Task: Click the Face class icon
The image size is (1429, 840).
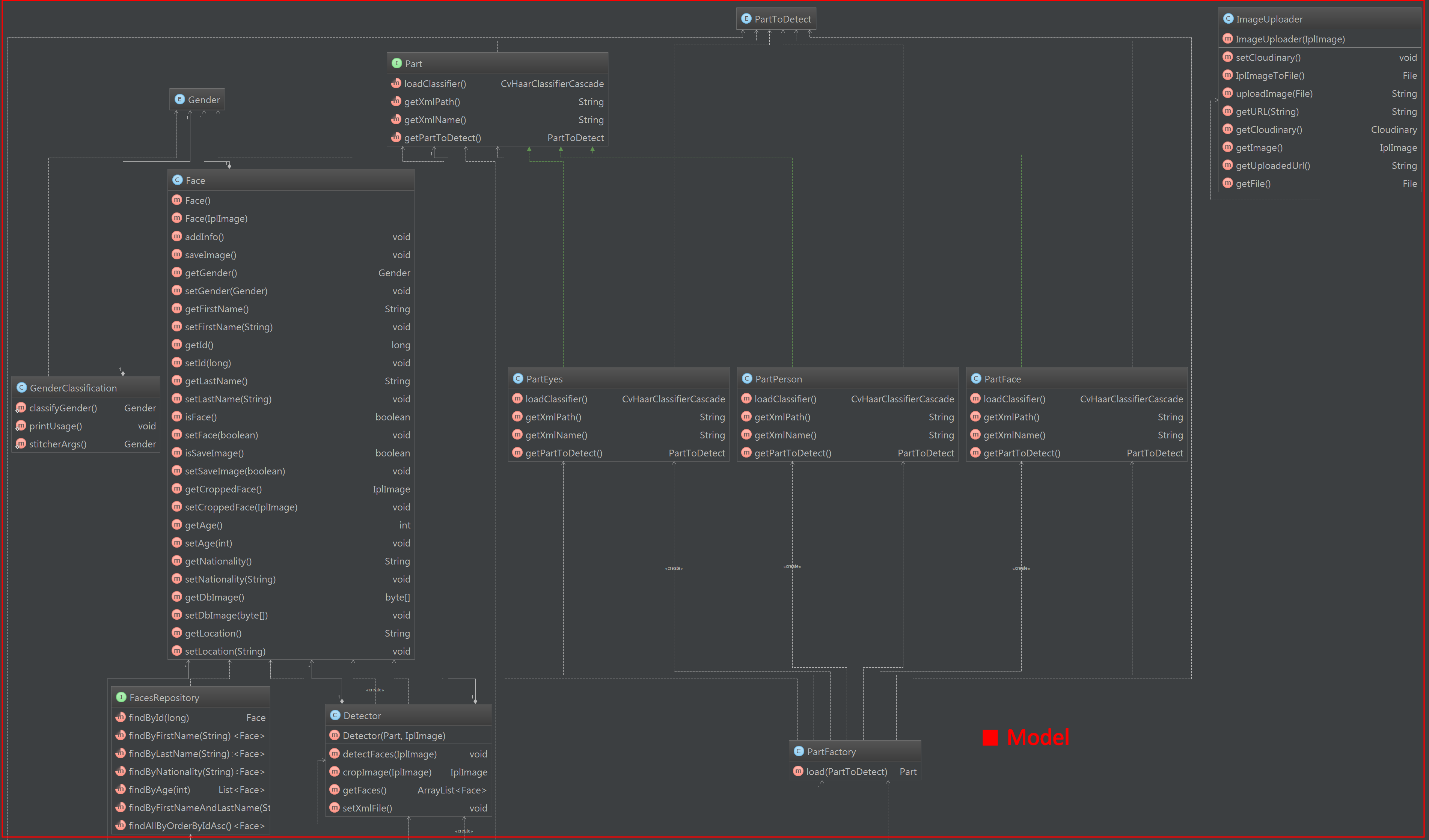Action: (x=178, y=180)
